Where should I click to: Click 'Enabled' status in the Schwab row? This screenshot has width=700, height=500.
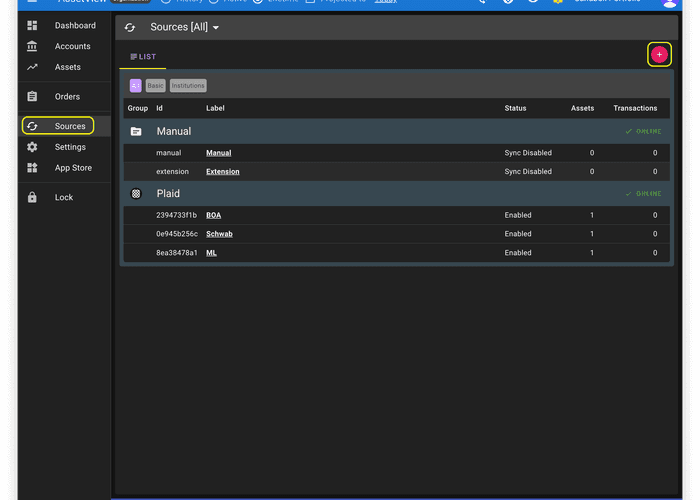[x=518, y=234]
